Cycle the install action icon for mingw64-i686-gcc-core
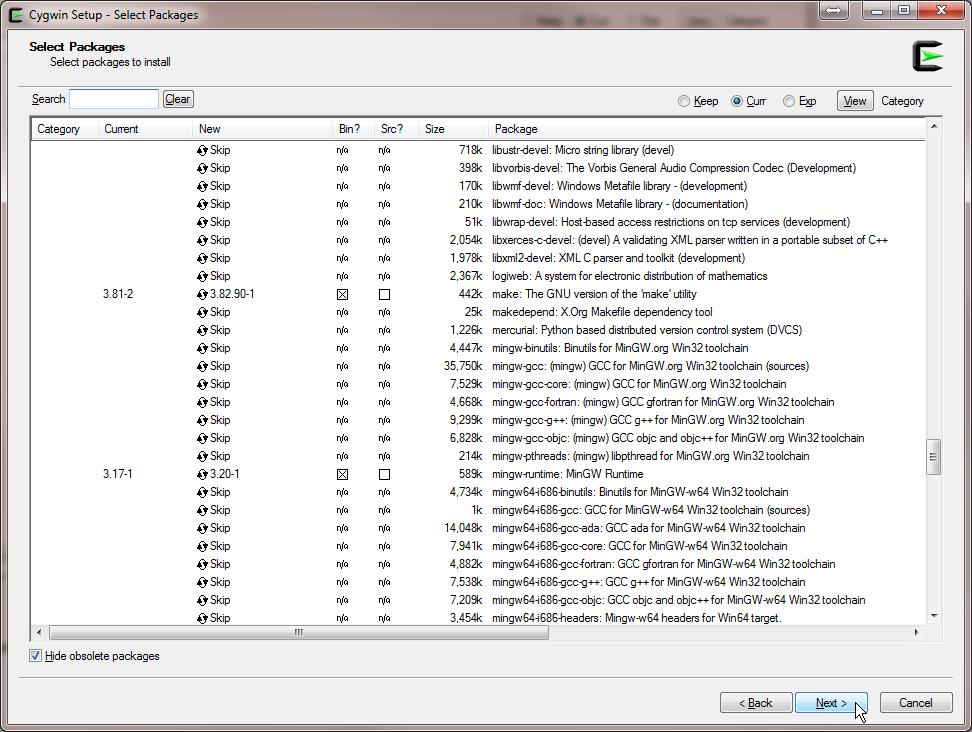Screen dimensions: 972x732 (x=202, y=546)
